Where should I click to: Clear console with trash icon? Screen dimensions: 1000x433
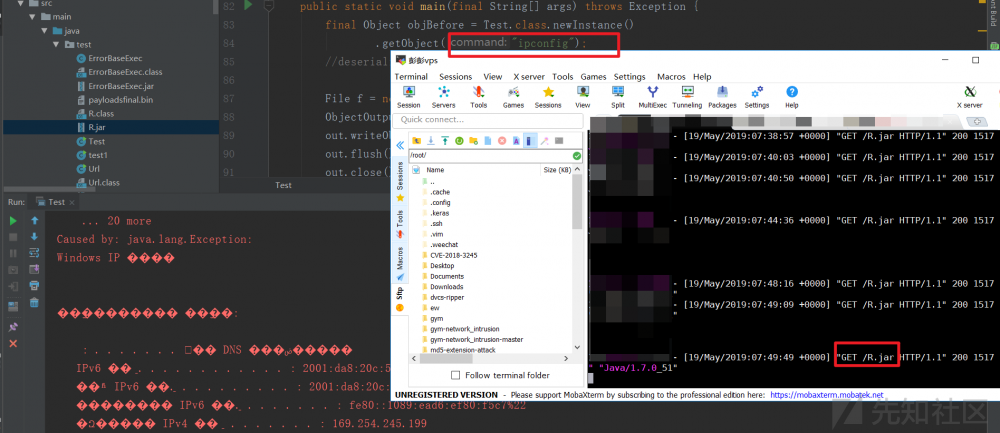tap(35, 302)
